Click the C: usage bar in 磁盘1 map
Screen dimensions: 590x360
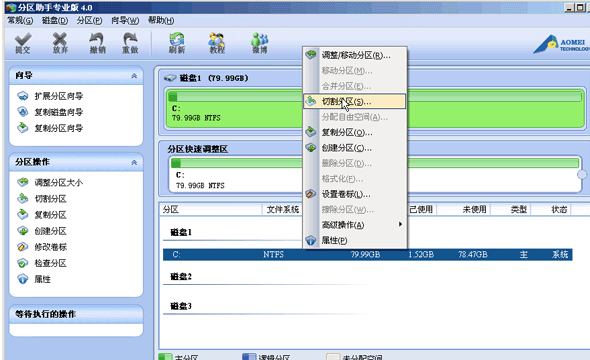click(375, 96)
